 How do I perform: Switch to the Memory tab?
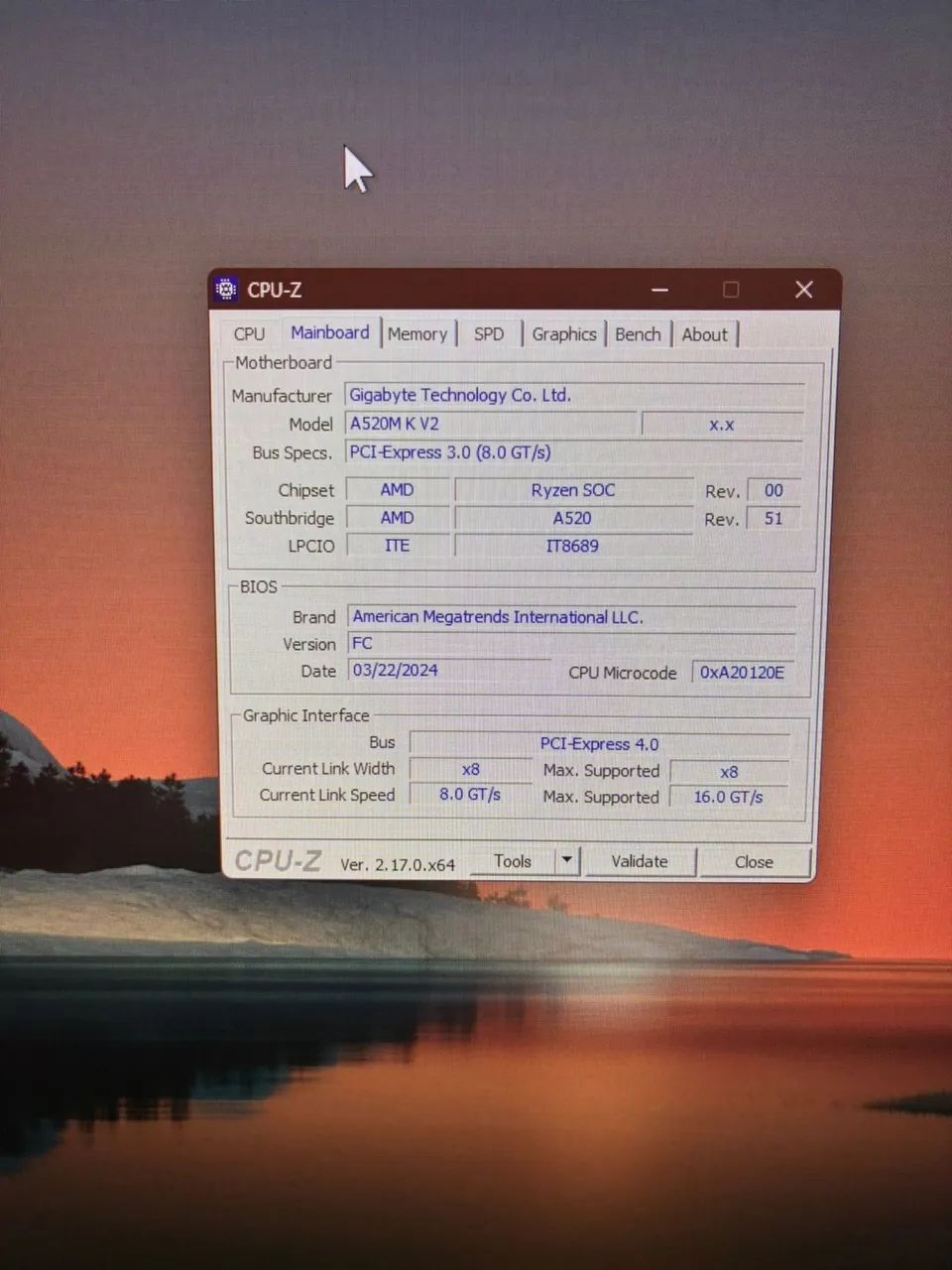click(x=417, y=333)
